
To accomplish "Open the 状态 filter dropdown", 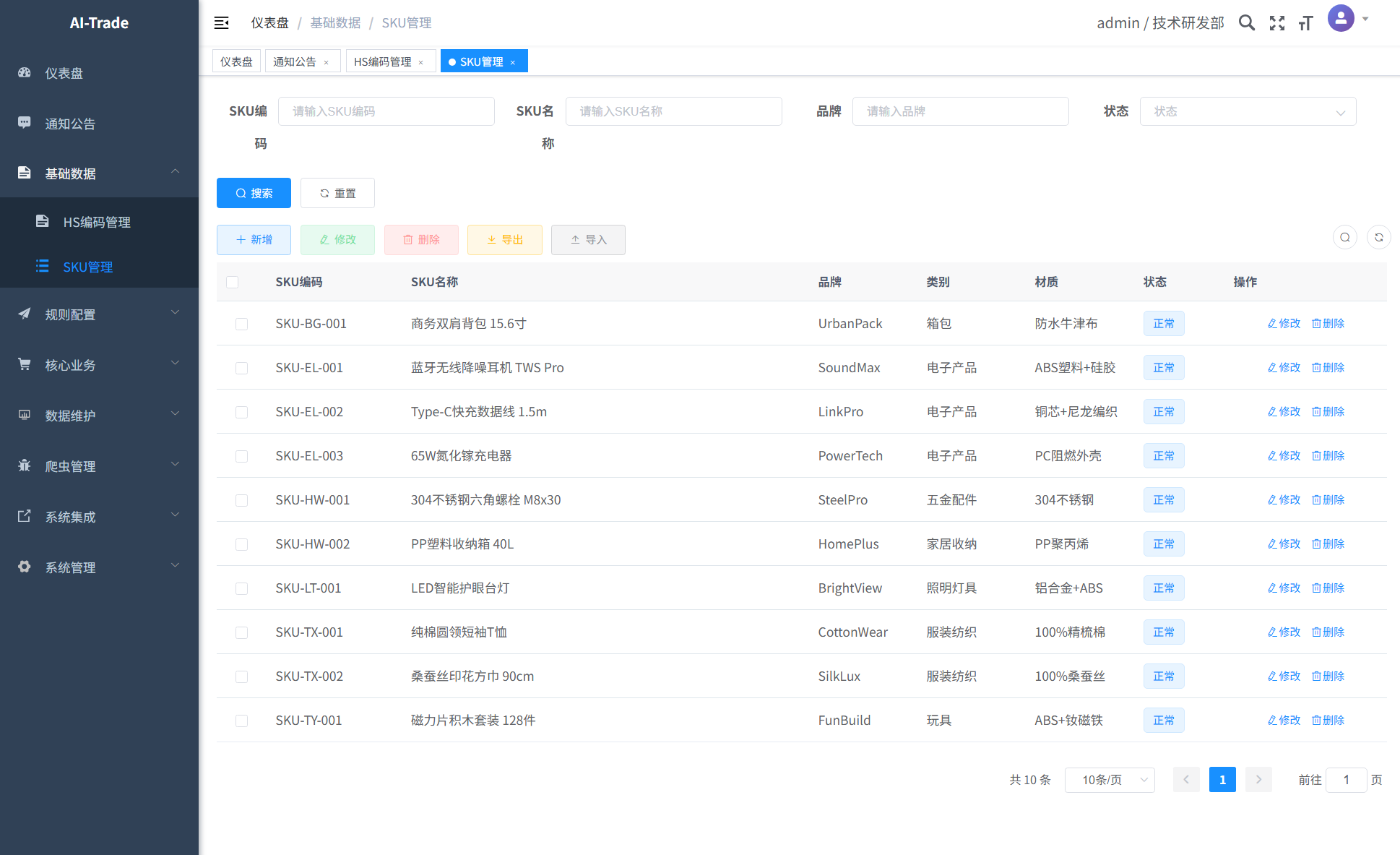I will [x=1248, y=111].
